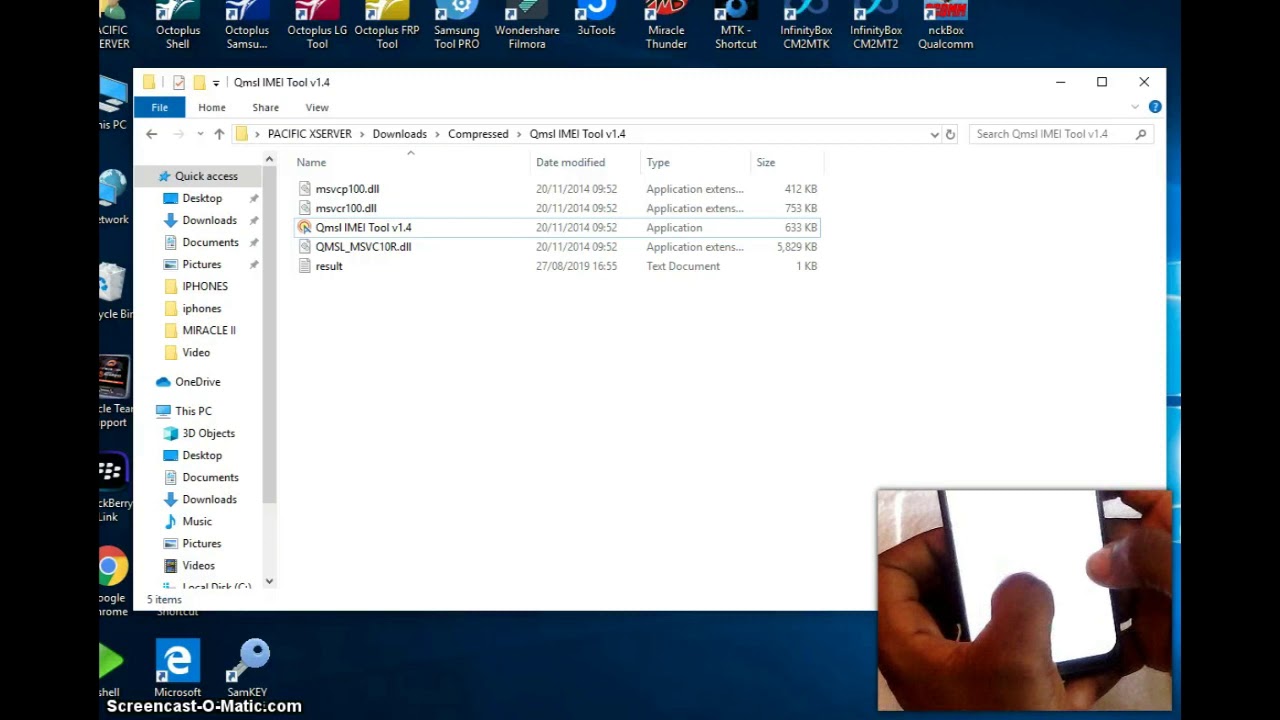
Task: Open address bar history dropdown
Action: [x=935, y=134]
